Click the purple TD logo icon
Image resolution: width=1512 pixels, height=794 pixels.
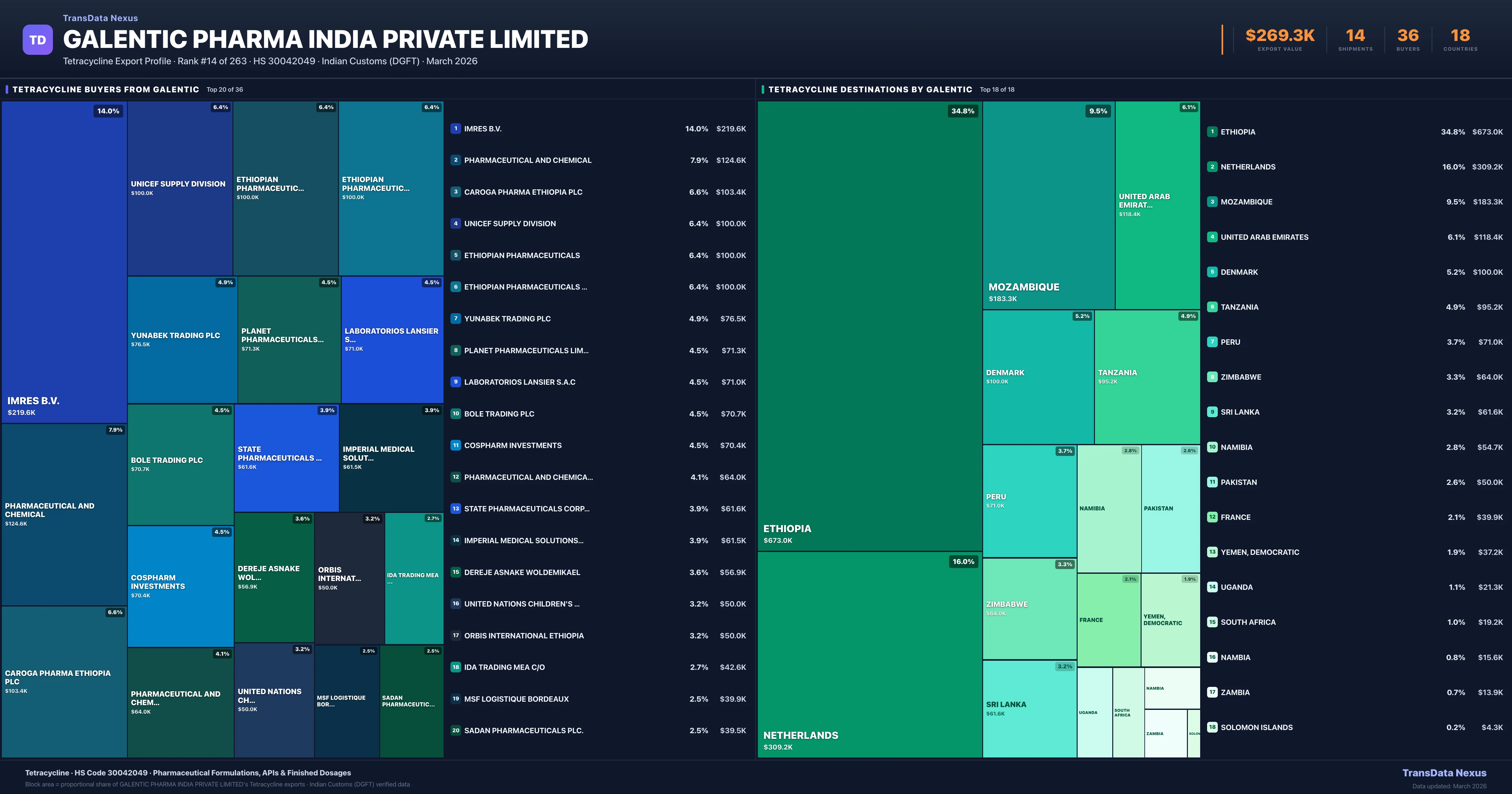(x=37, y=40)
